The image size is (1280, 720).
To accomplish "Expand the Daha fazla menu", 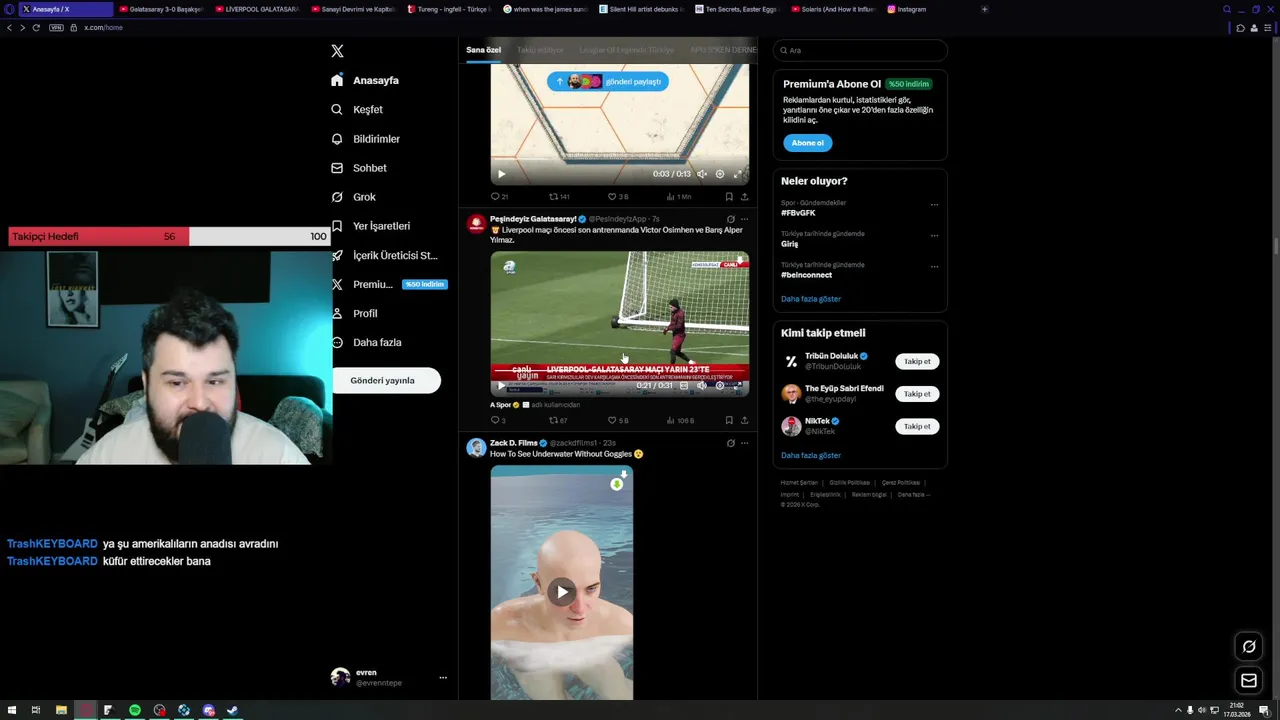I will click(366, 342).
